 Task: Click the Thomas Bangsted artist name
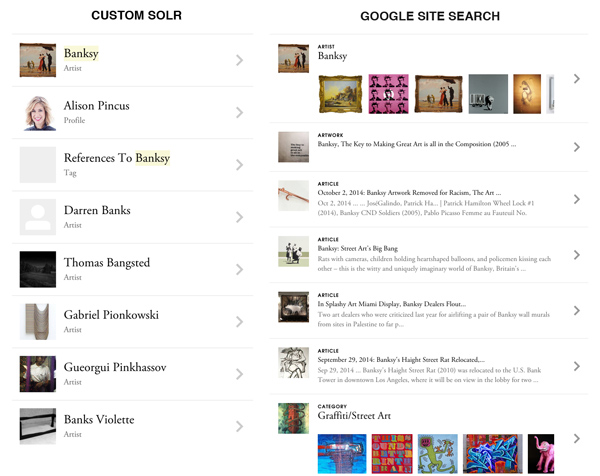(x=107, y=262)
